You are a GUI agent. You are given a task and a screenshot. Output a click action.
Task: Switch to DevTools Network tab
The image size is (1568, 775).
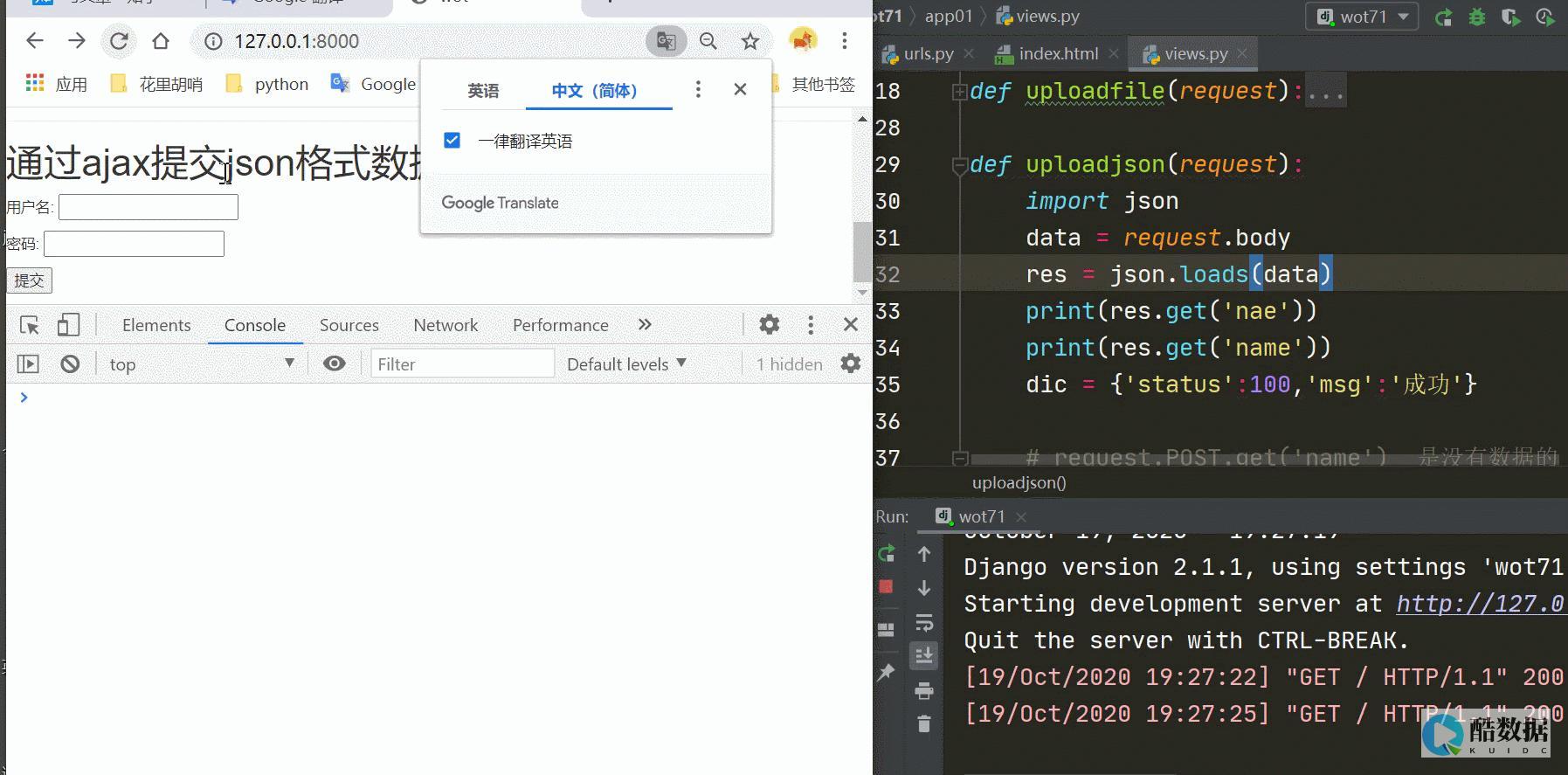click(446, 325)
